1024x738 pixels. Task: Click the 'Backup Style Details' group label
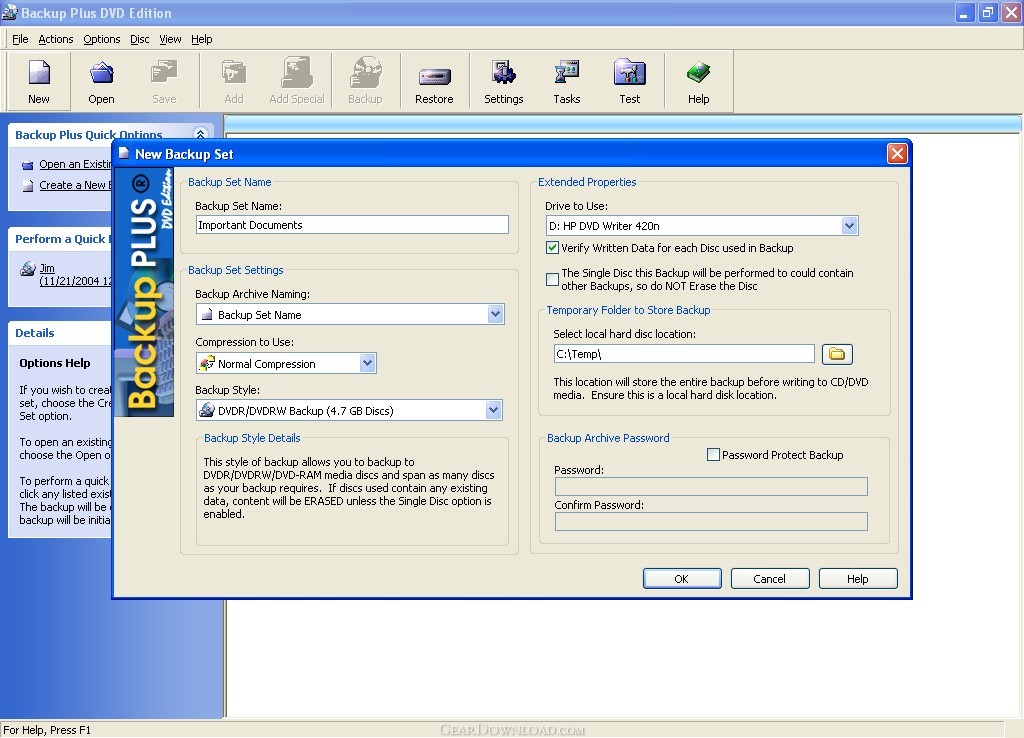tap(252, 438)
